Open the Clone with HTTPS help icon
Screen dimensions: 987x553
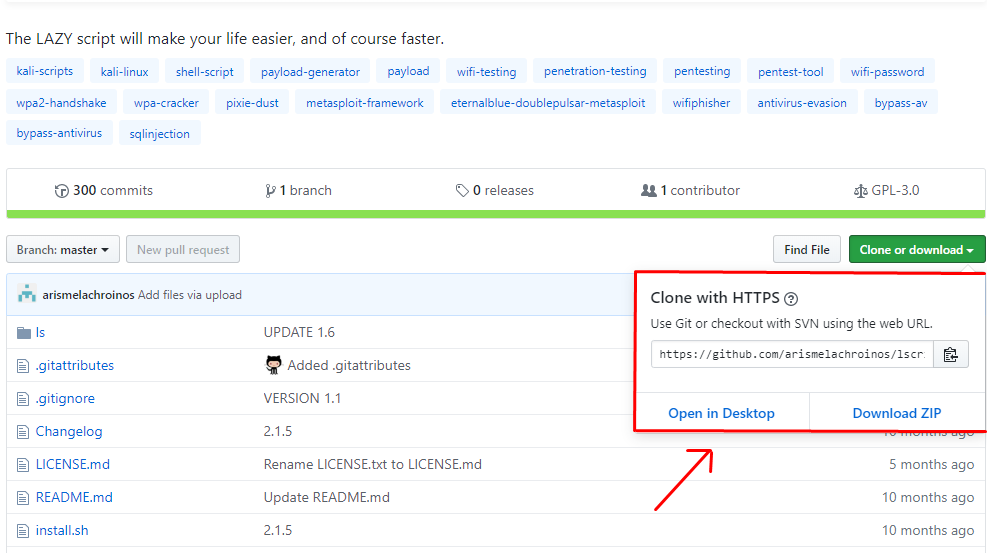pyautogui.click(x=791, y=299)
